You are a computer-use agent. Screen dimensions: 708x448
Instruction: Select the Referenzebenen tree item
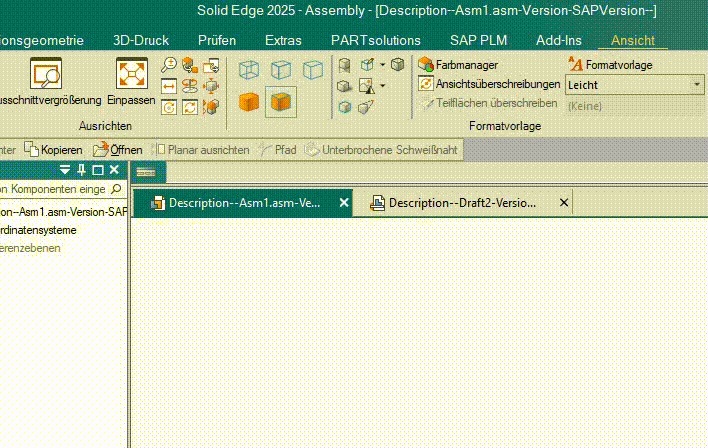30,248
